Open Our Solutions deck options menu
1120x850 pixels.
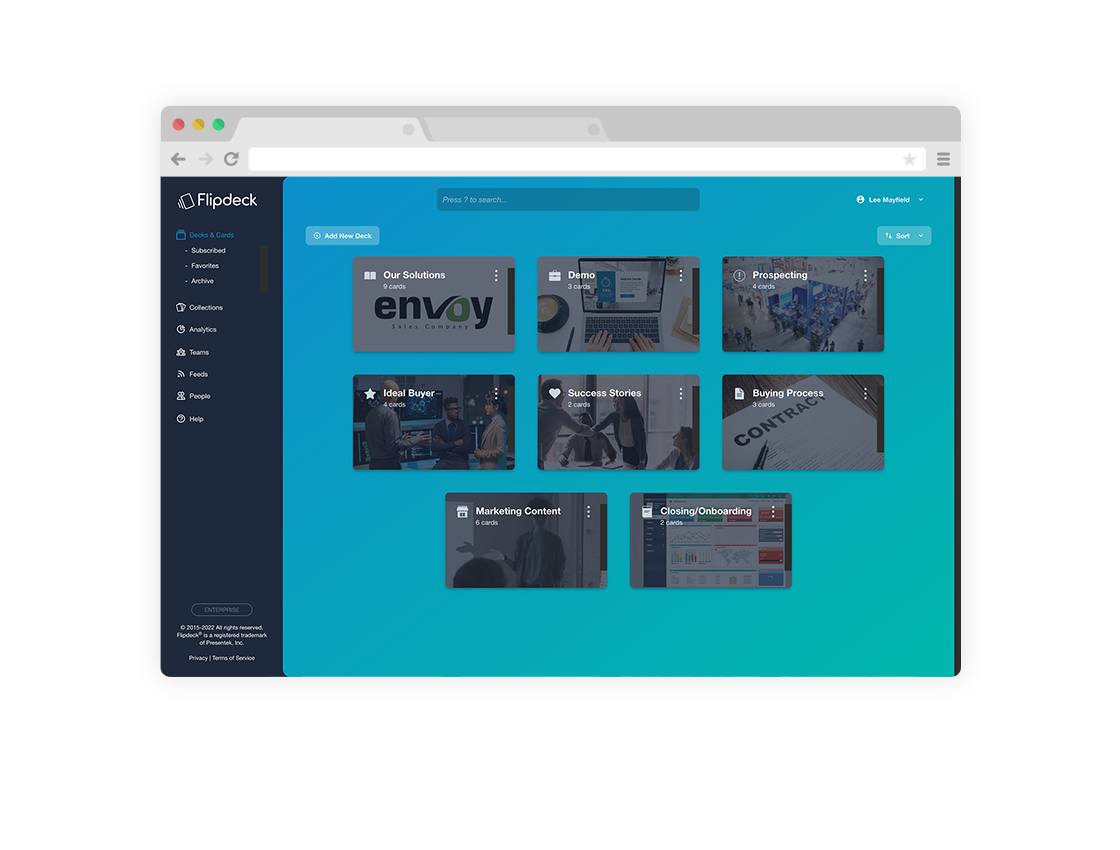coord(496,276)
